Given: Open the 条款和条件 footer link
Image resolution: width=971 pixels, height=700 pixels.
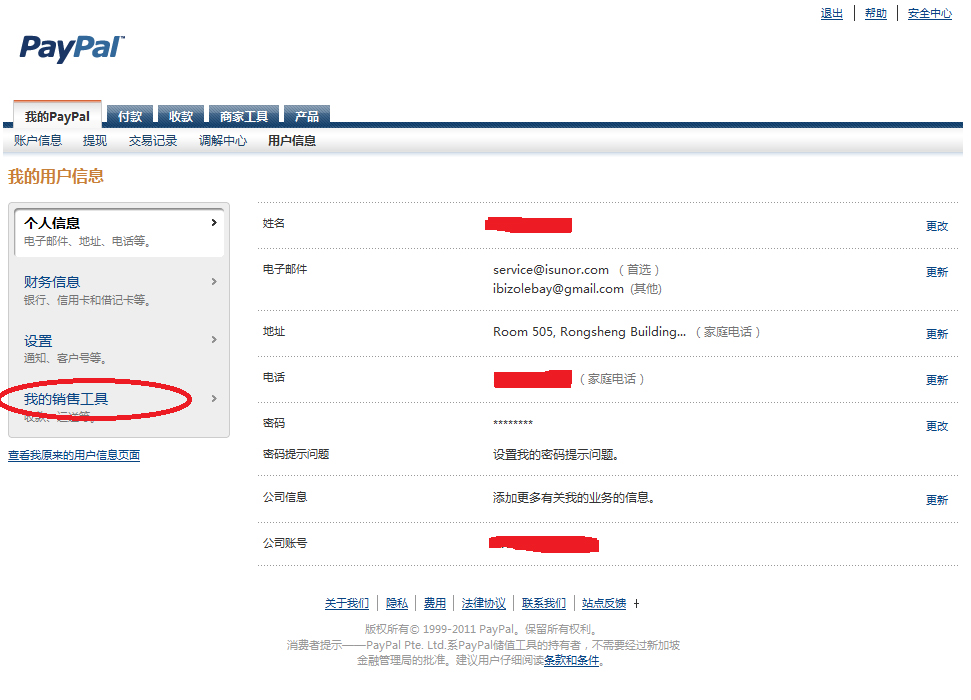Looking at the screenshot, I should point(571,661).
